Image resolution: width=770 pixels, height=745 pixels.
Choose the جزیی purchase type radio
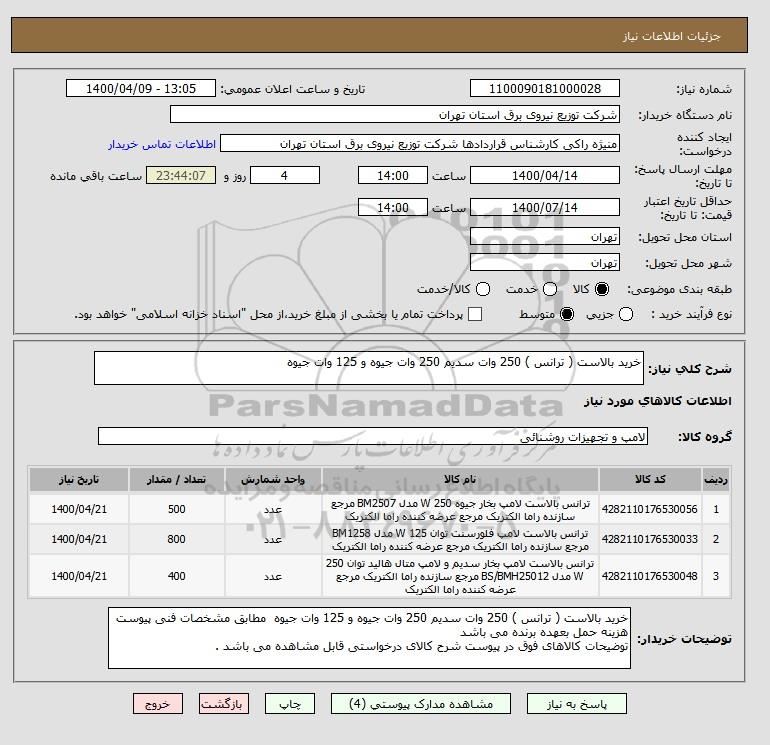pyautogui.click(x=626, y=314)
